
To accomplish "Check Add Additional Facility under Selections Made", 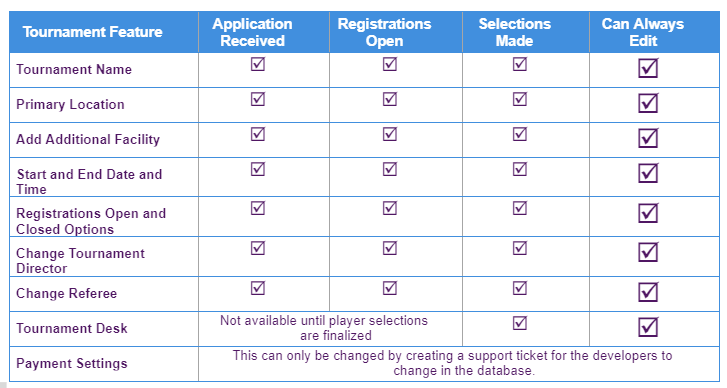I will (x=520, y=134).
